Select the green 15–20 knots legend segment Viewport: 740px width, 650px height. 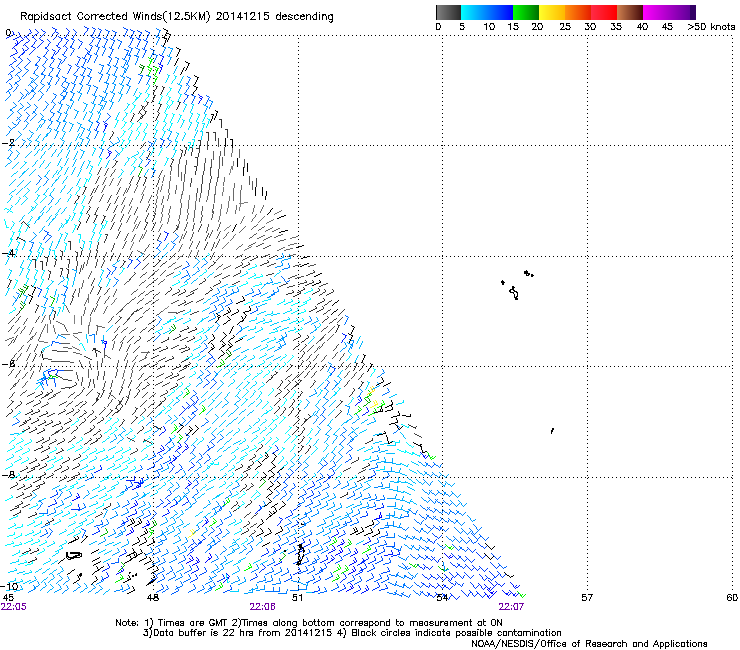(x=526, y=12)
